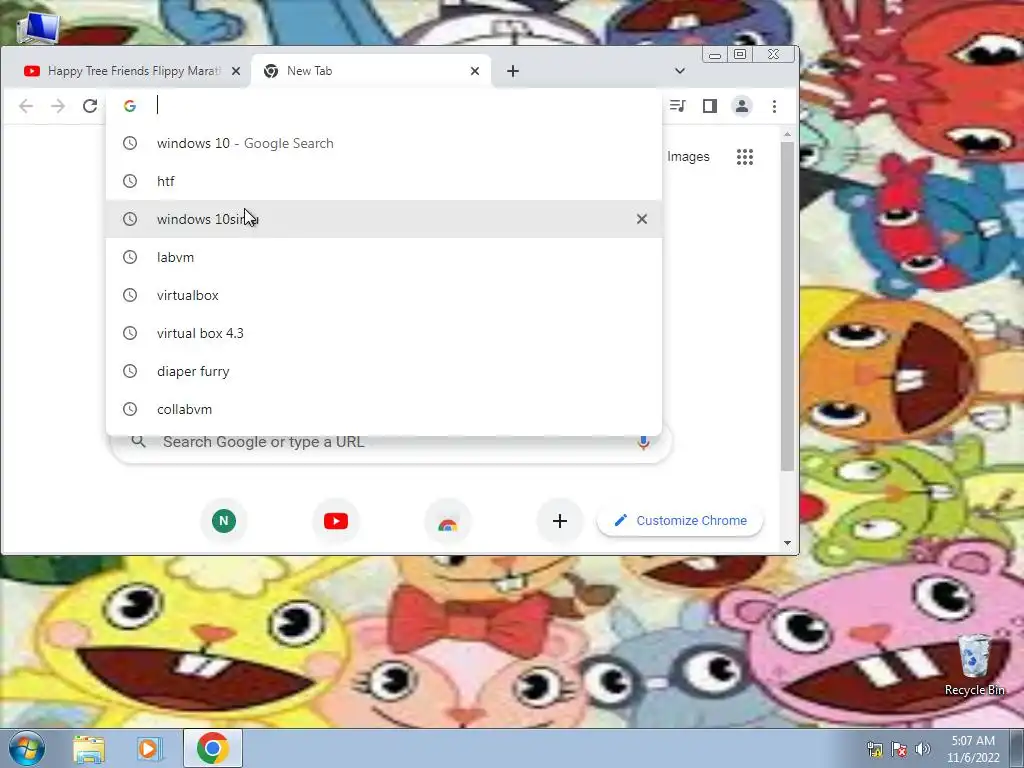Click the back navigation arrow

pos(26,106)
